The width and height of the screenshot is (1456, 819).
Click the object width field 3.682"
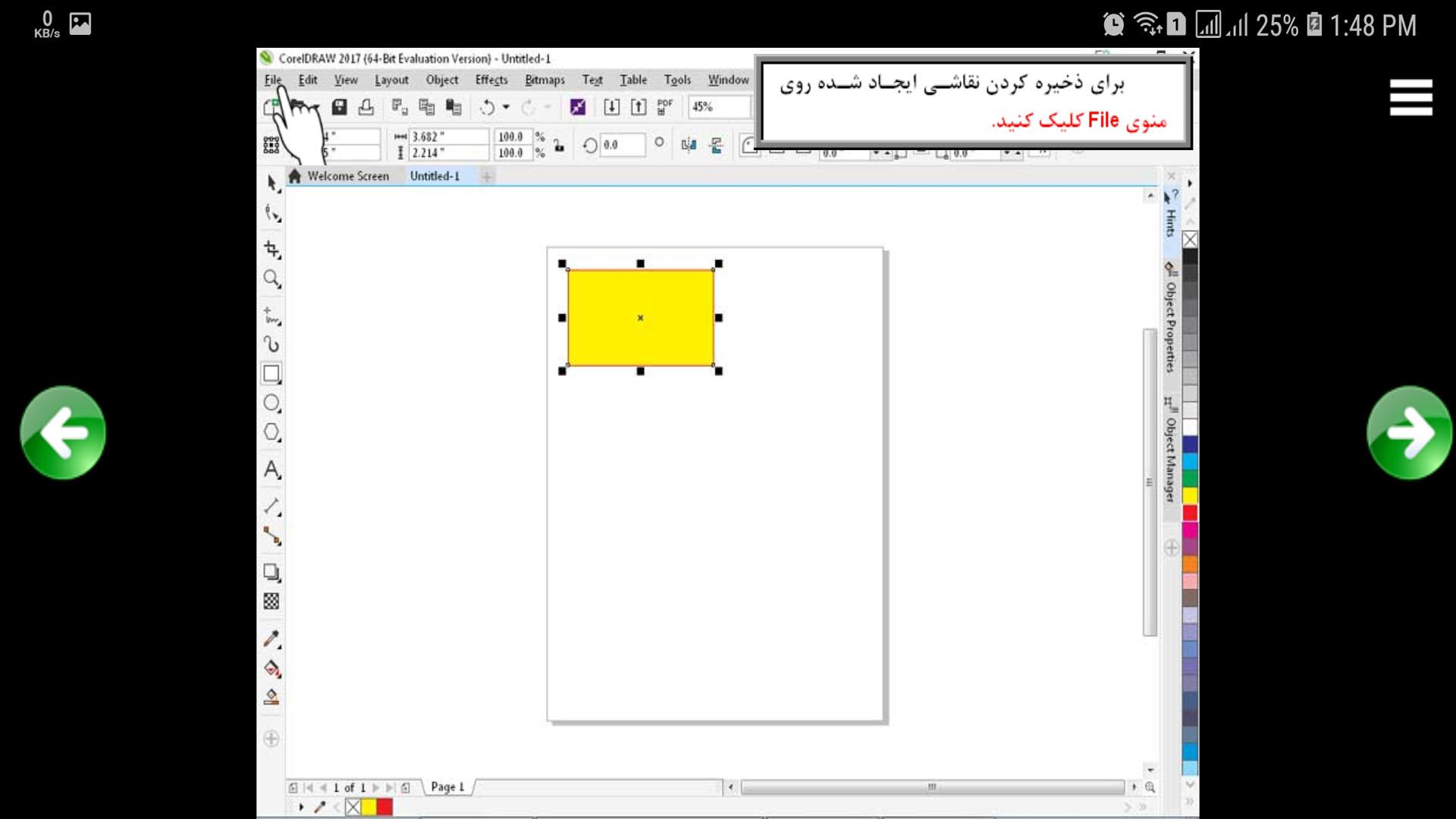449,136
